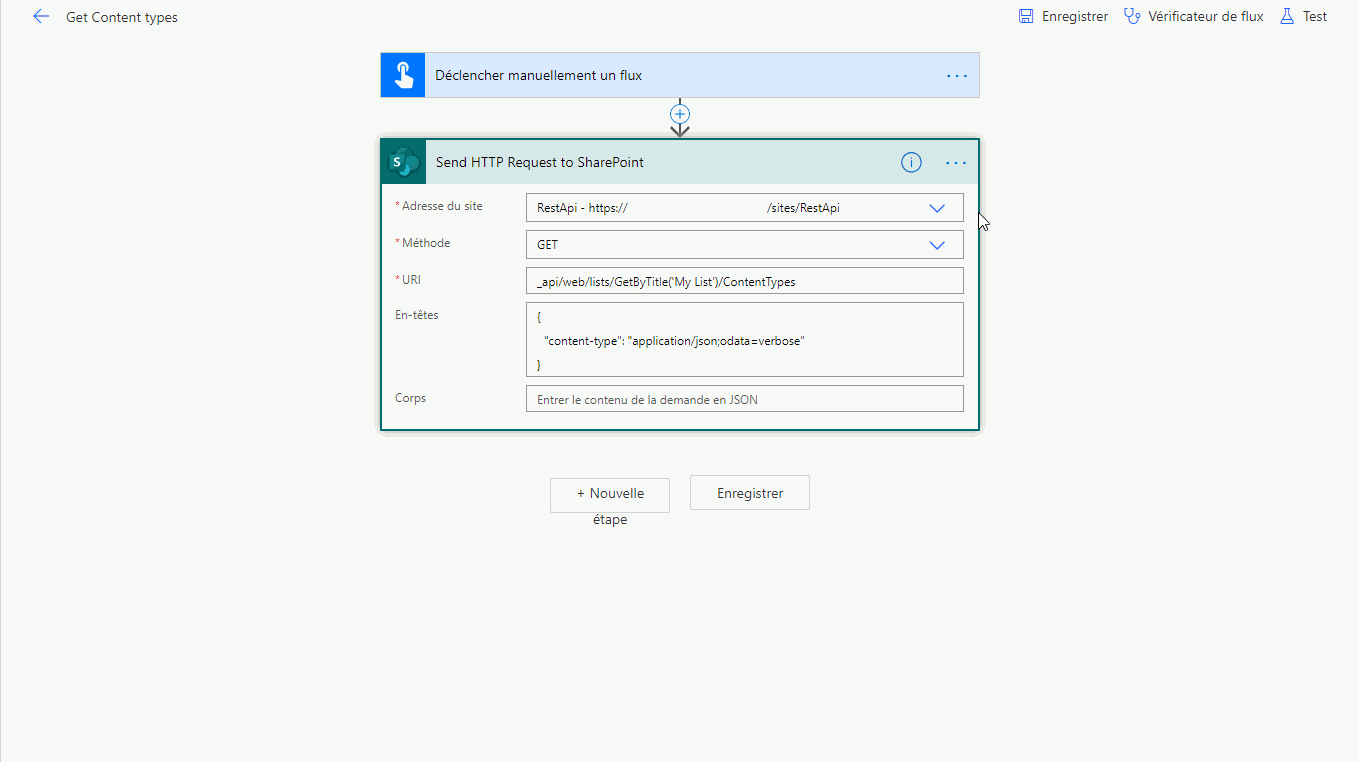
Task: Click the Adresse du site label
Action: [442, 206]
